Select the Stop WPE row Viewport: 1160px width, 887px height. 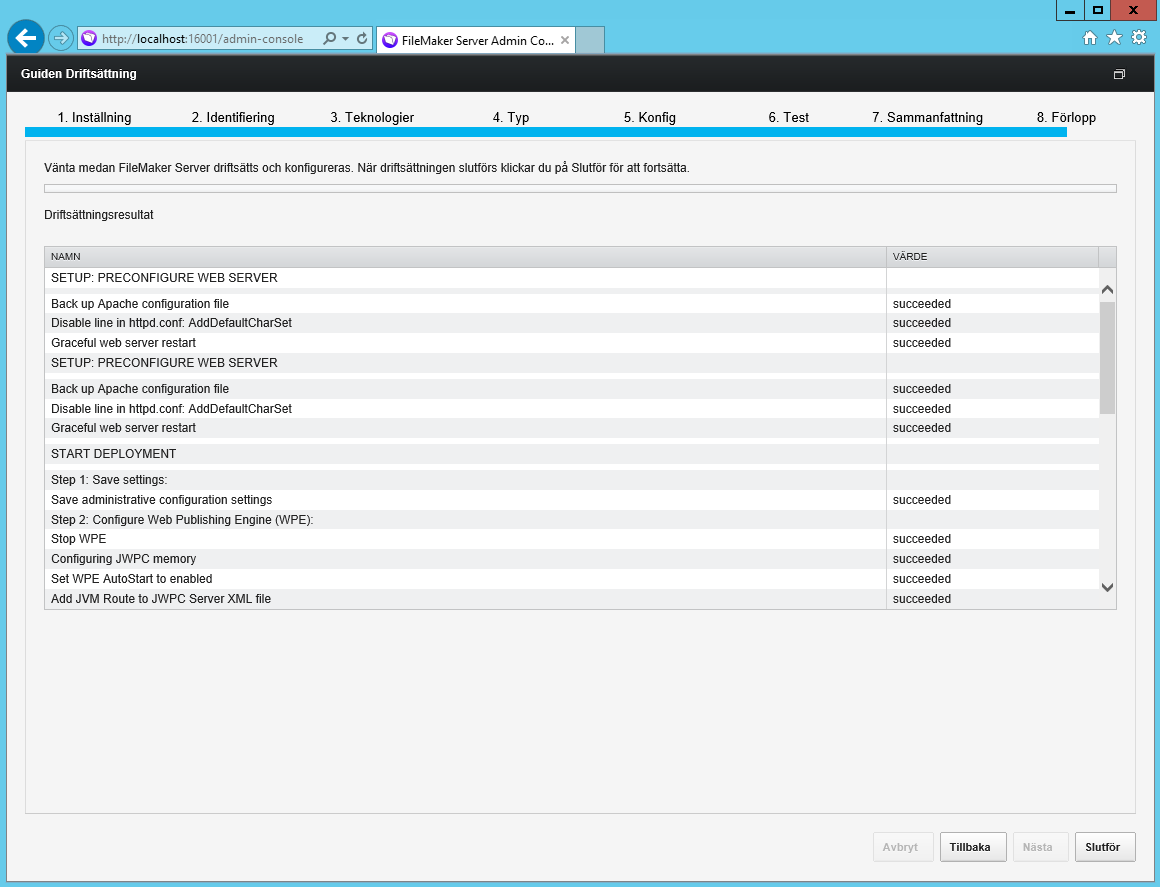(571, 539)
